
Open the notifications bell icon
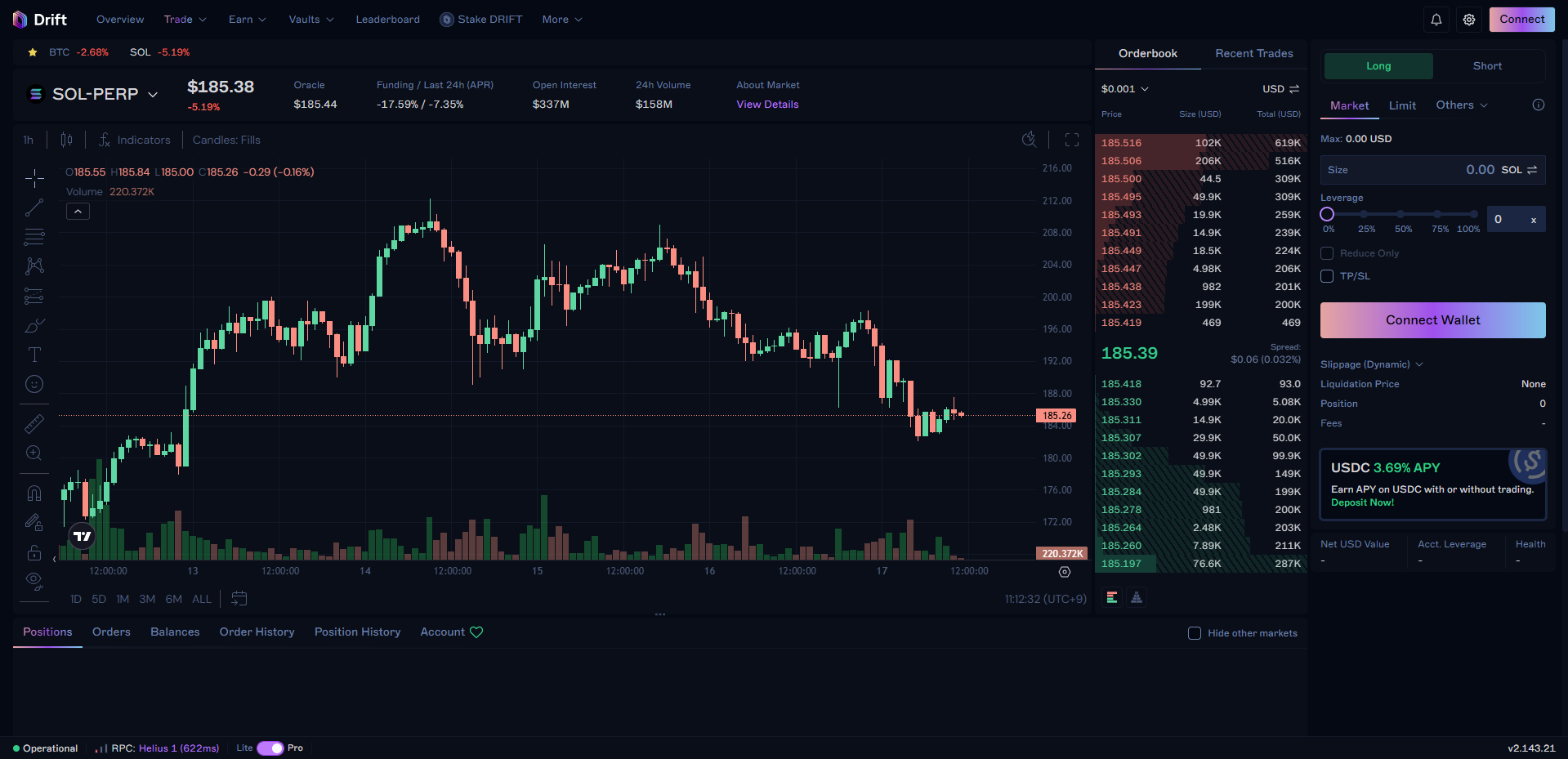point(1436,20)
